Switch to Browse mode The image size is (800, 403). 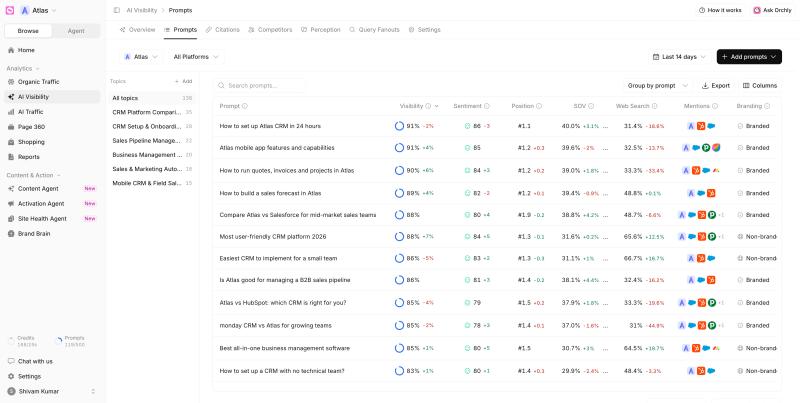[28, 31]
